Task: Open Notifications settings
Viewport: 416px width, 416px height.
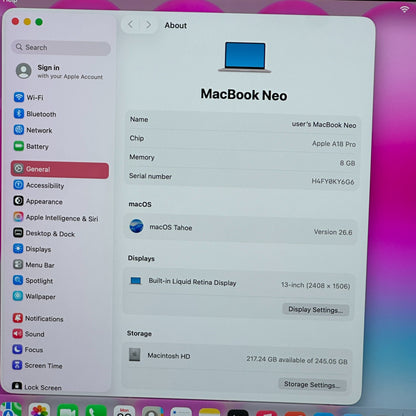Action: point(38,318)
